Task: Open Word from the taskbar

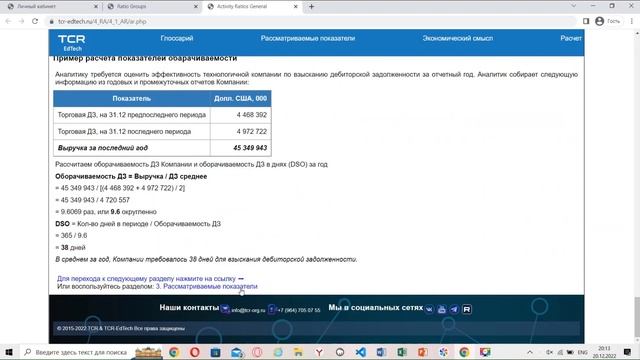Action: 381,352
